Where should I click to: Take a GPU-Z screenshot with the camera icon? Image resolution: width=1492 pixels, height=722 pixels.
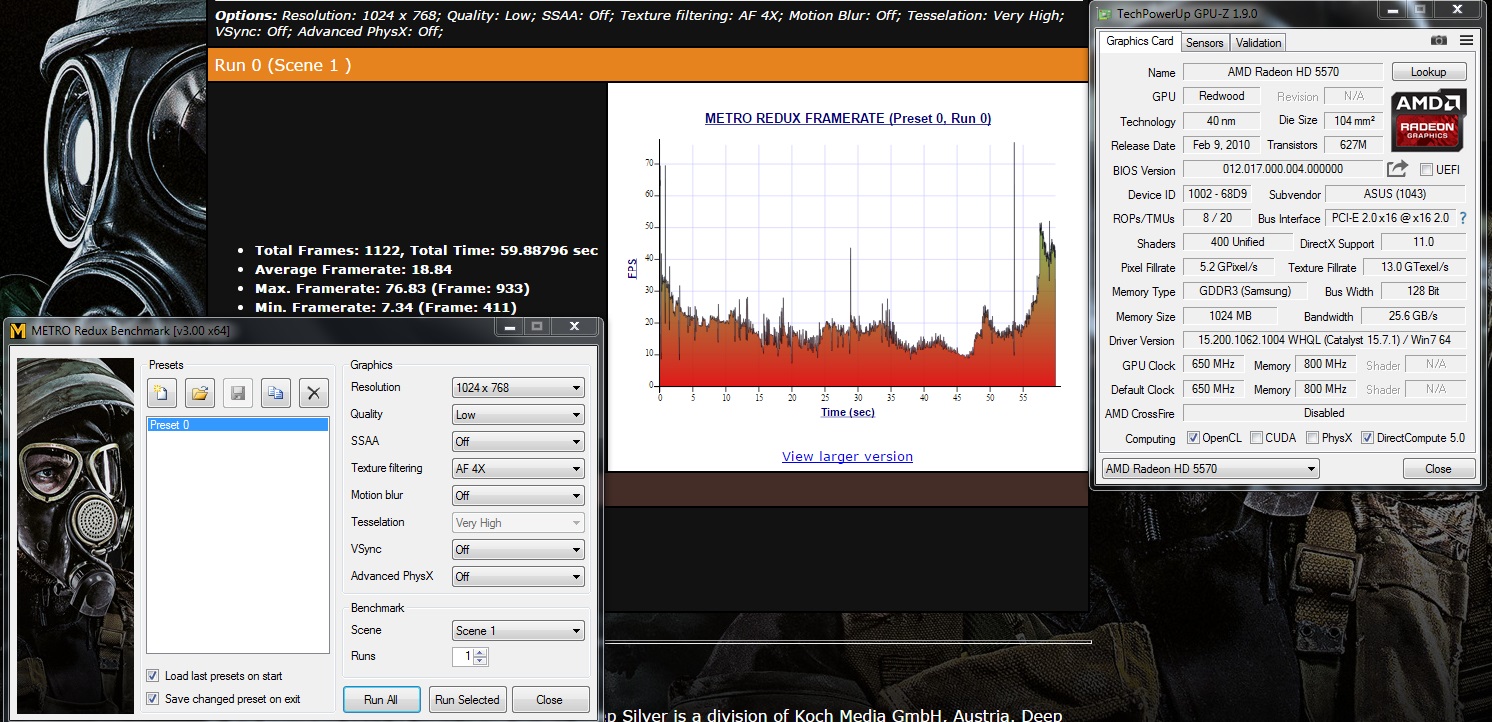pyautogui.click(x=1439, y=41)
